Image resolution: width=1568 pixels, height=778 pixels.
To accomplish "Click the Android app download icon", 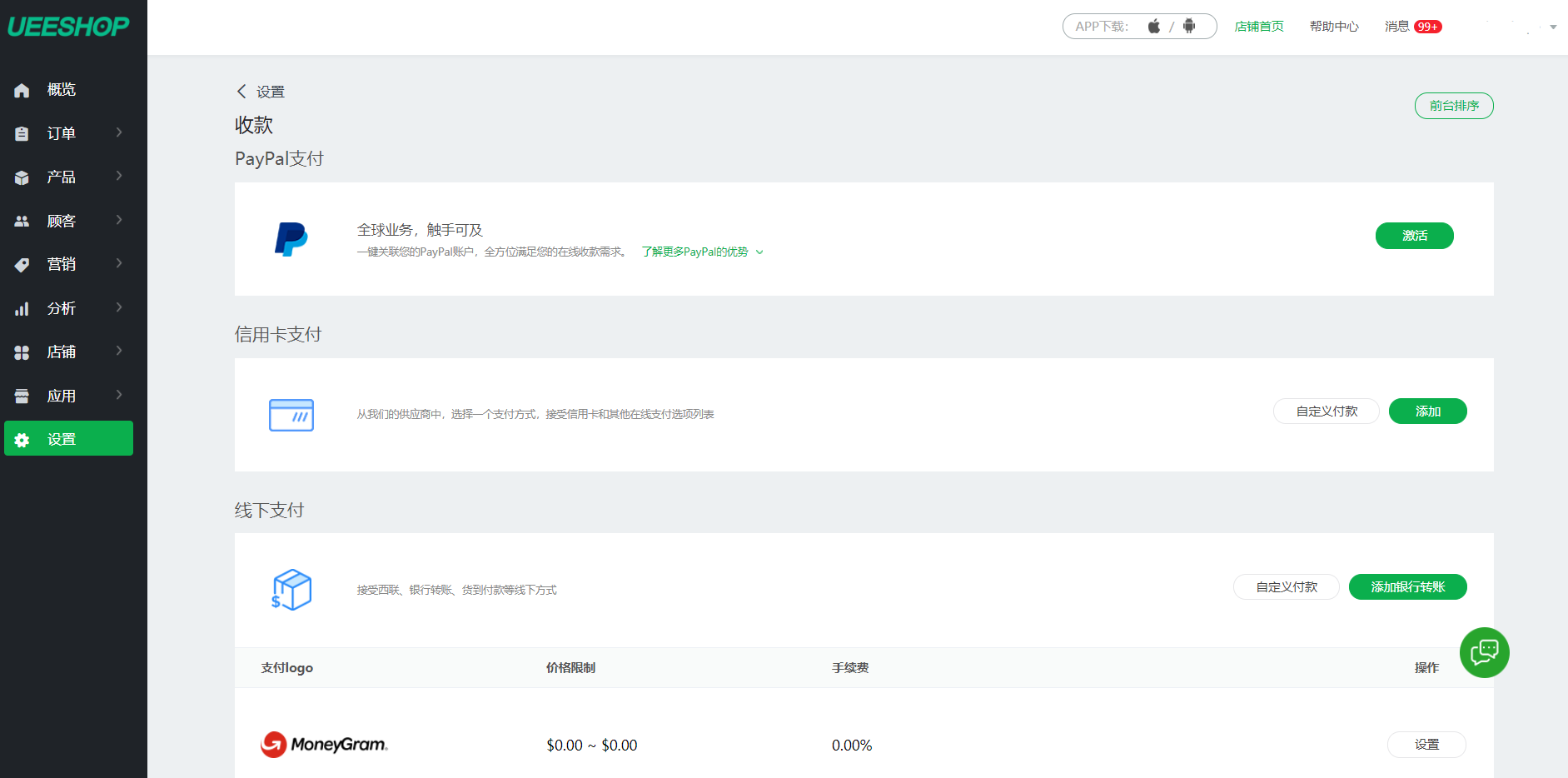I will tap(1189, 26).
